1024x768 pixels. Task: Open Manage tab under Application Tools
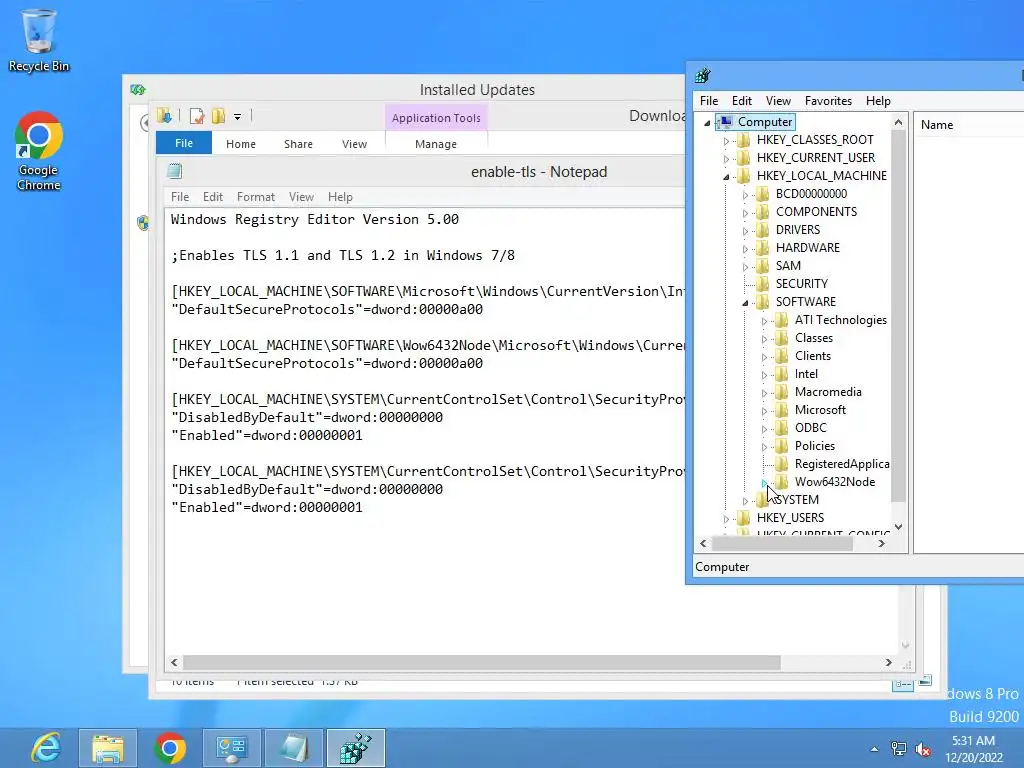(436, 144)
